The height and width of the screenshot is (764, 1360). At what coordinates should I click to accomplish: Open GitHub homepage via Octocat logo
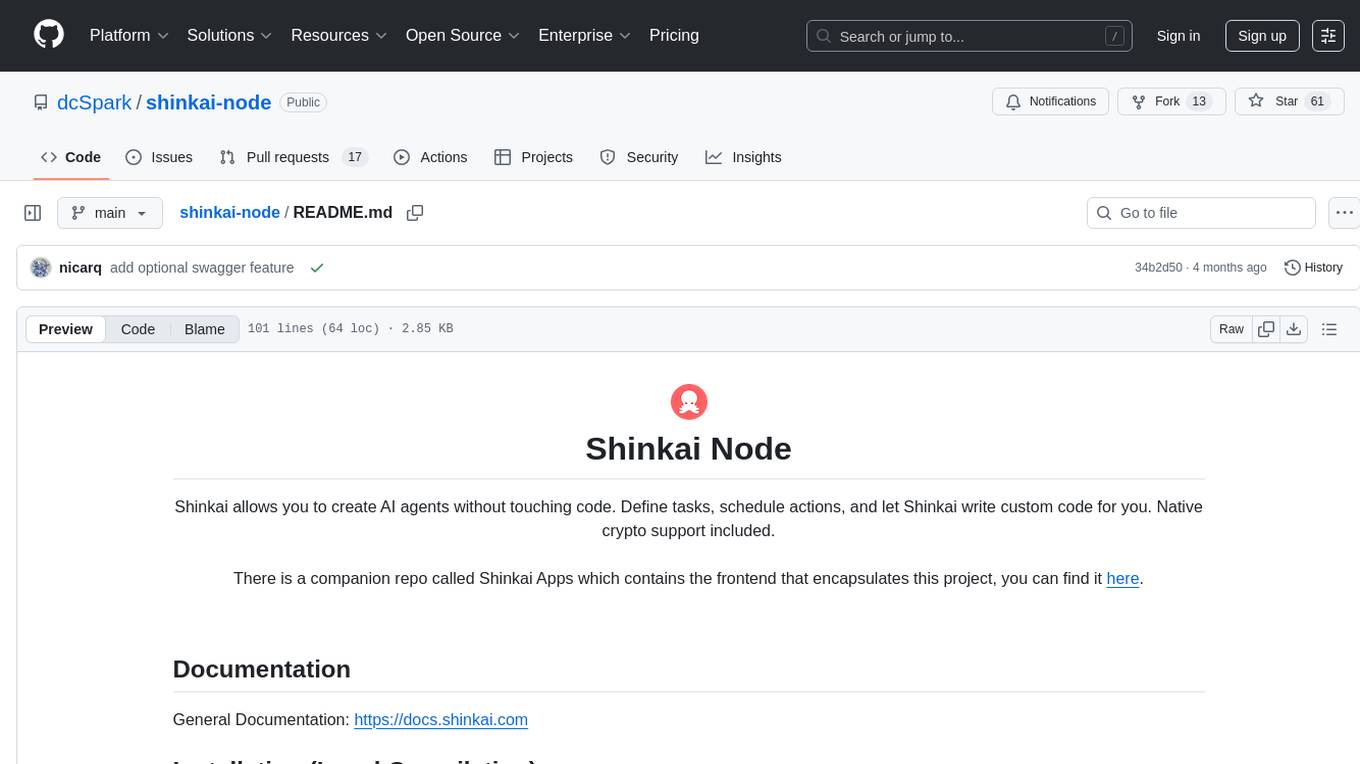tap(49, 35)
